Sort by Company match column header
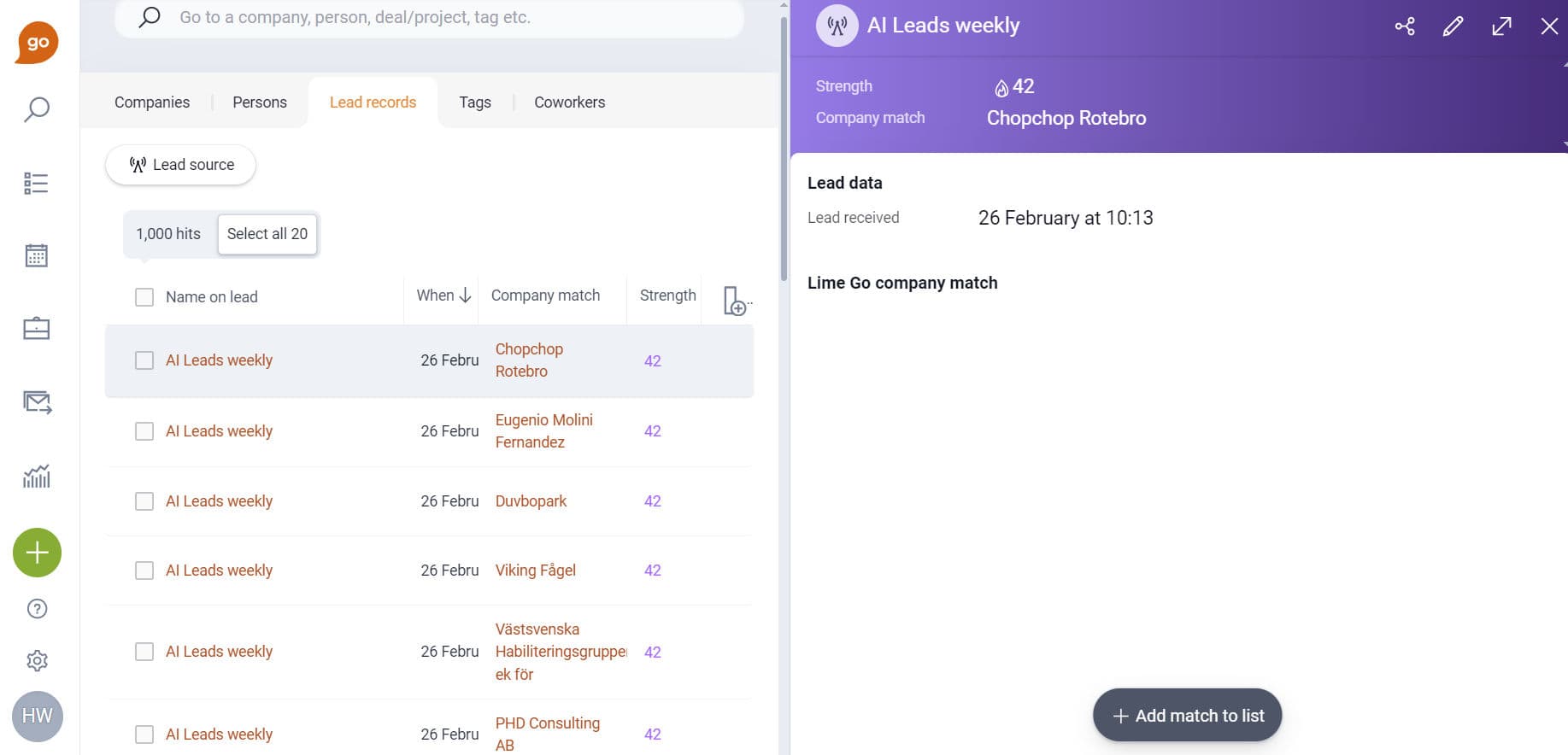The image size is (1568, 755). pos(545,296)
